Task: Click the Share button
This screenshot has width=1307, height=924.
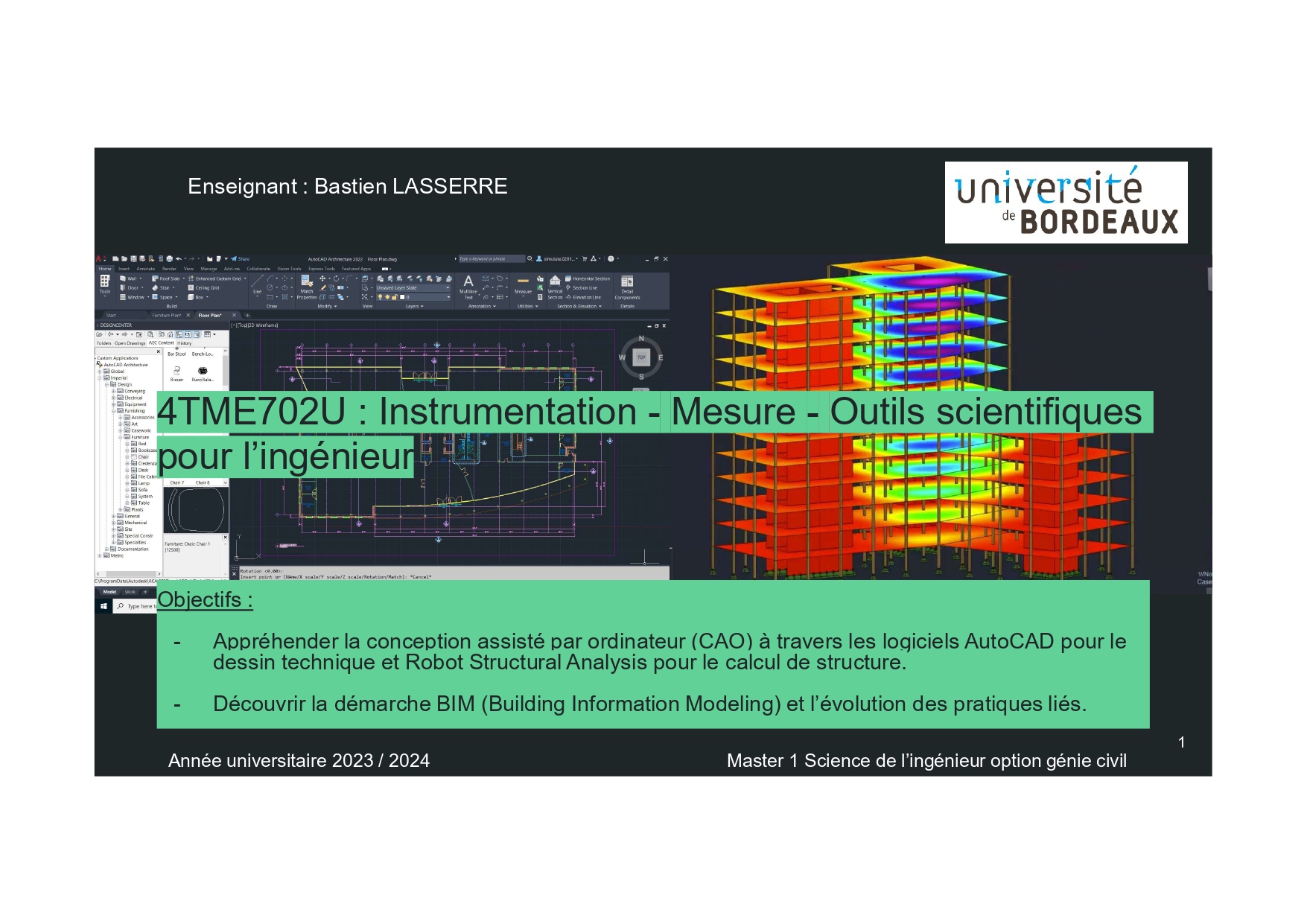Action: [x=241, y=259]
